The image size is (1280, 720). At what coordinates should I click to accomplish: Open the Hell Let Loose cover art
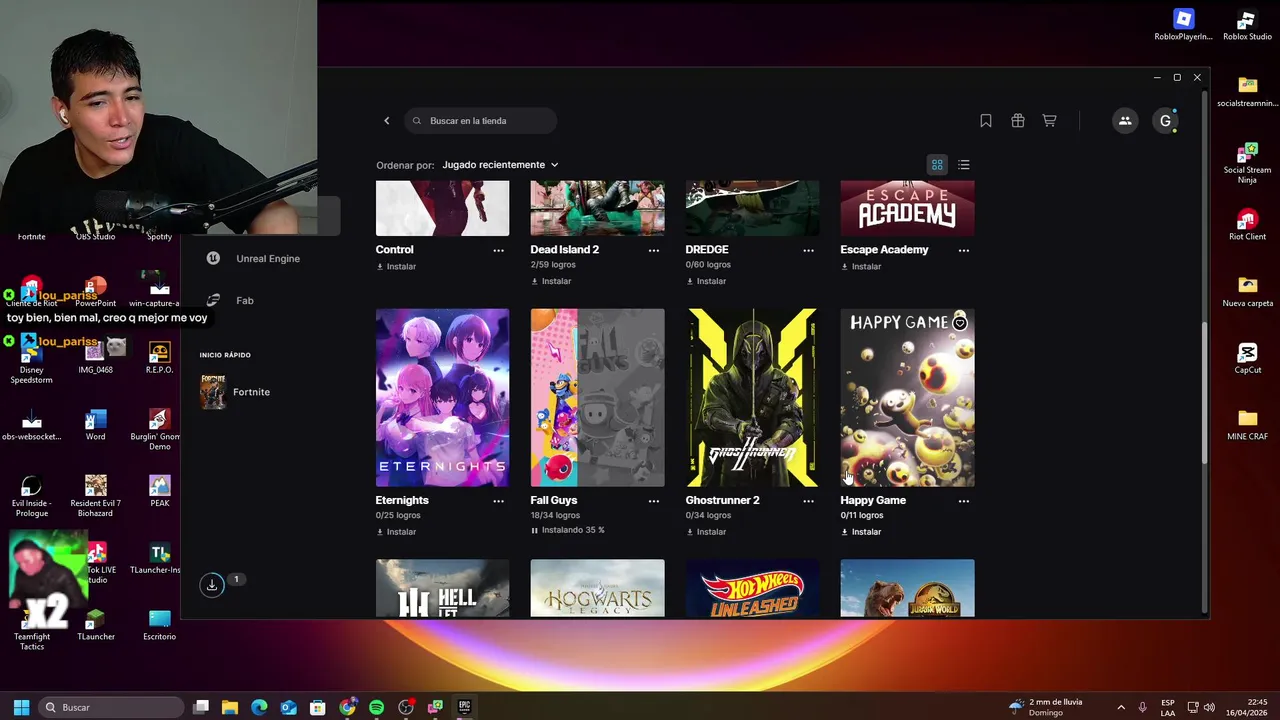click(x=442, y=588)
